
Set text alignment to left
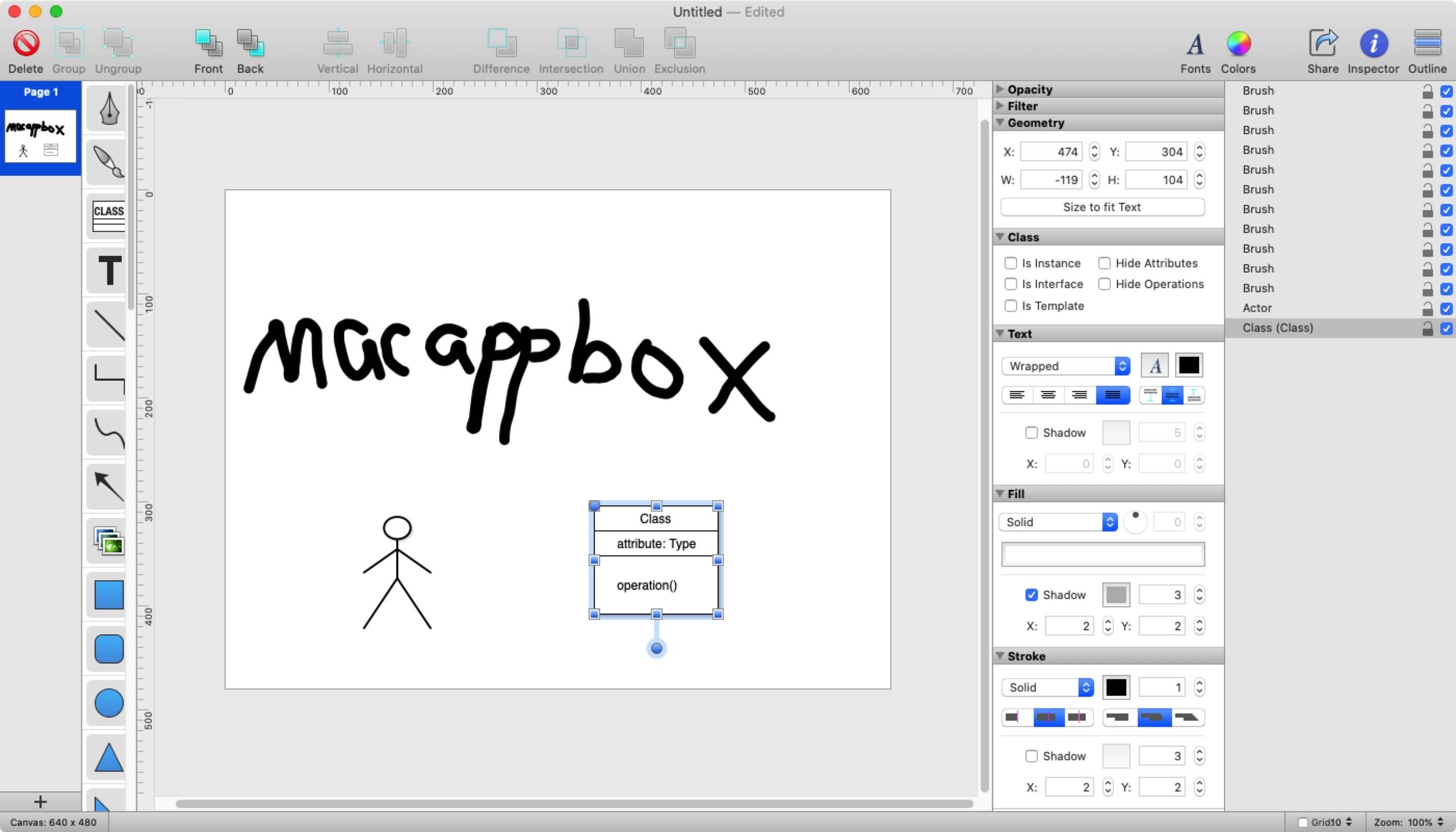[x=1017, y=395]
